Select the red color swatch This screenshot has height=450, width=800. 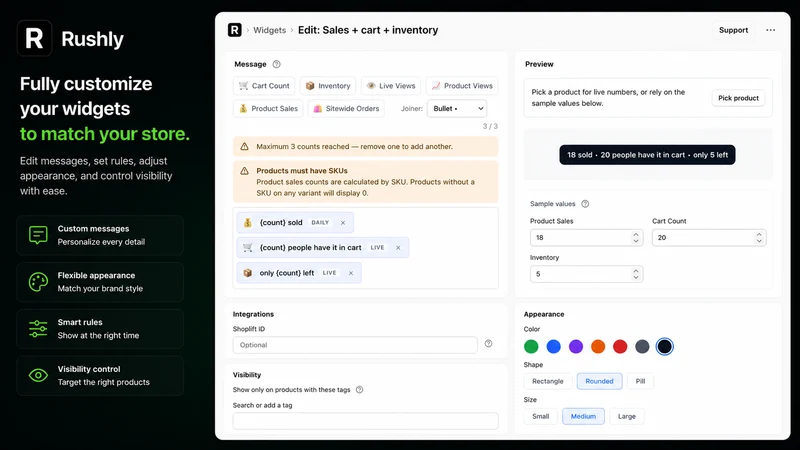tap(620, 347)
